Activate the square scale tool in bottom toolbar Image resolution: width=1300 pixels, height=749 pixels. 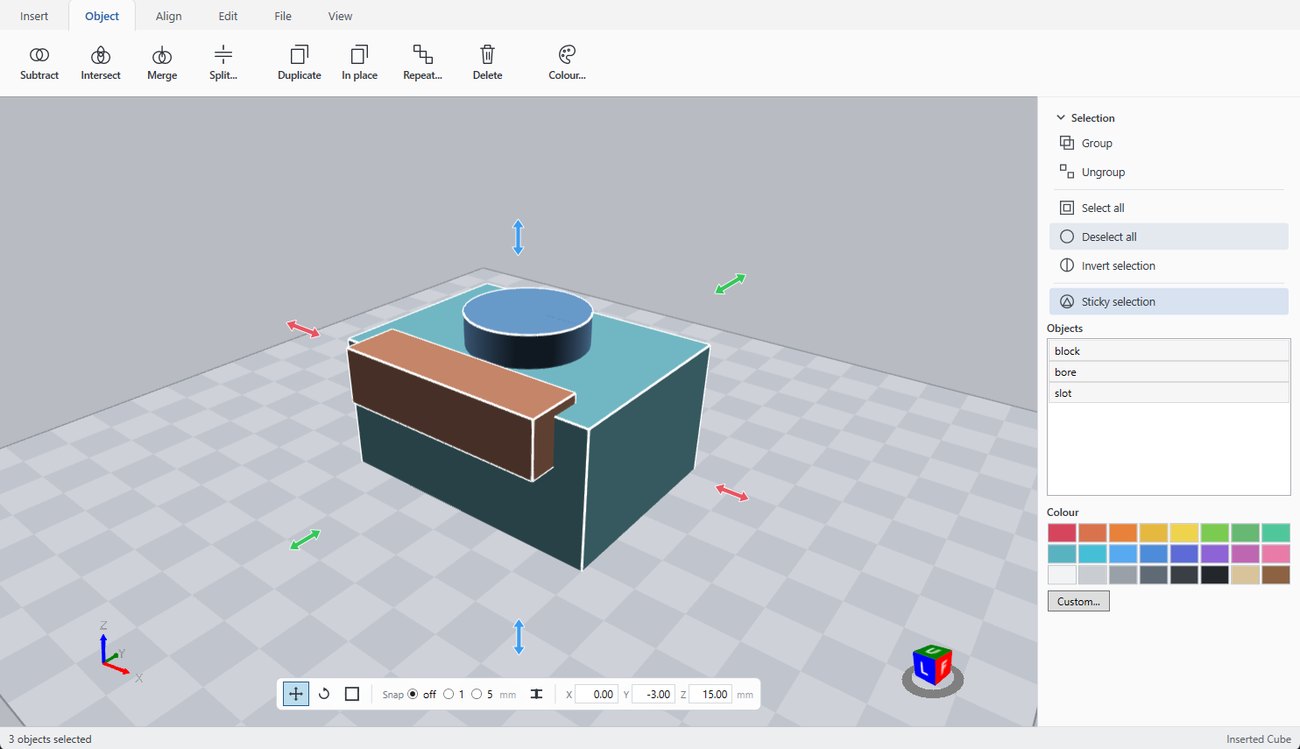tap(352, 694)
